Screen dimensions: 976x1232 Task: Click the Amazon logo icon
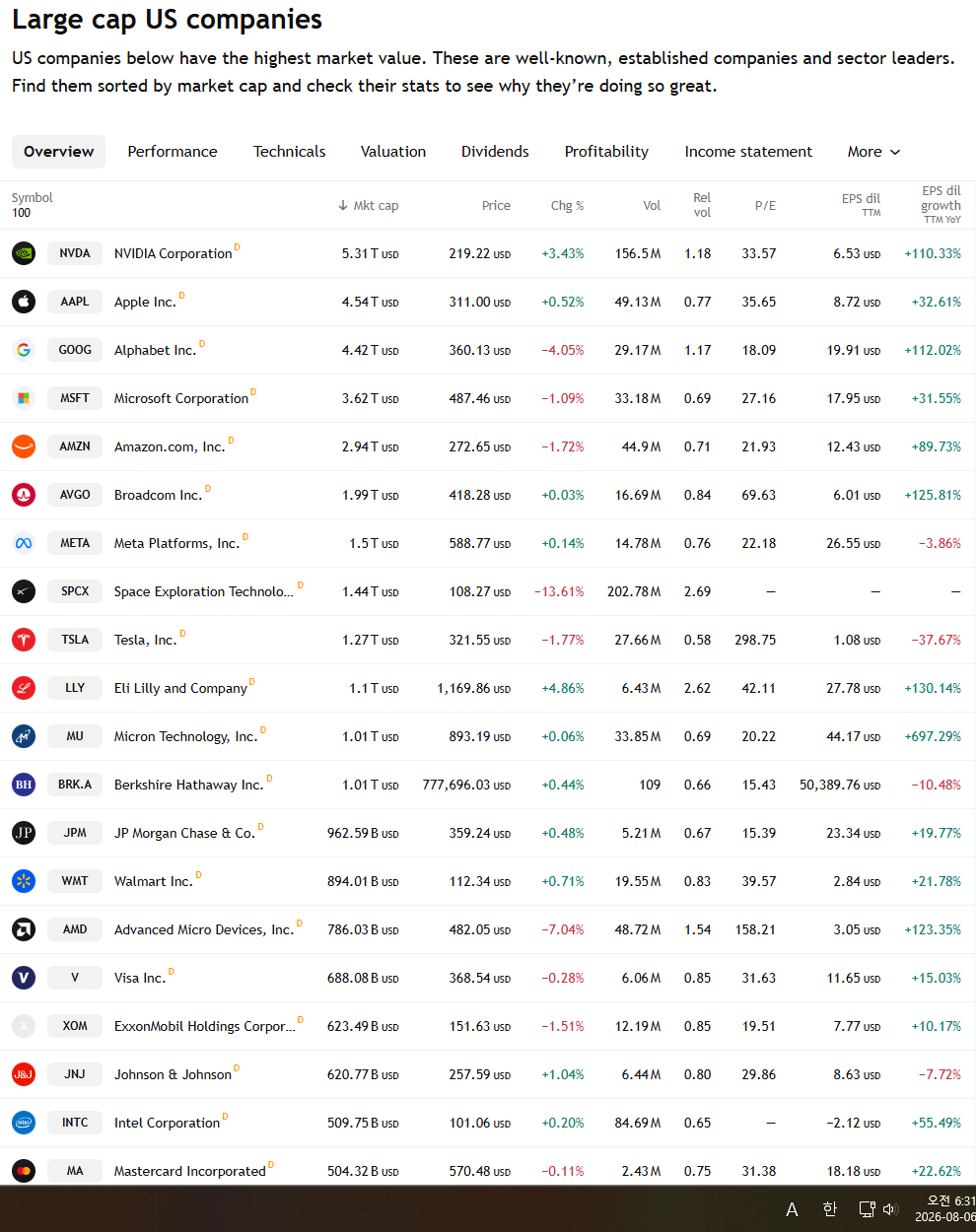[x=24, y=446]
